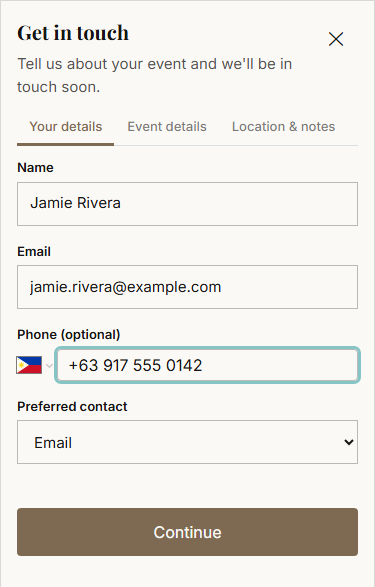The height and width of the screenshot is (587, 375).
Task: Click the Phone (optional) label
Action: click(x=68, y=335)
